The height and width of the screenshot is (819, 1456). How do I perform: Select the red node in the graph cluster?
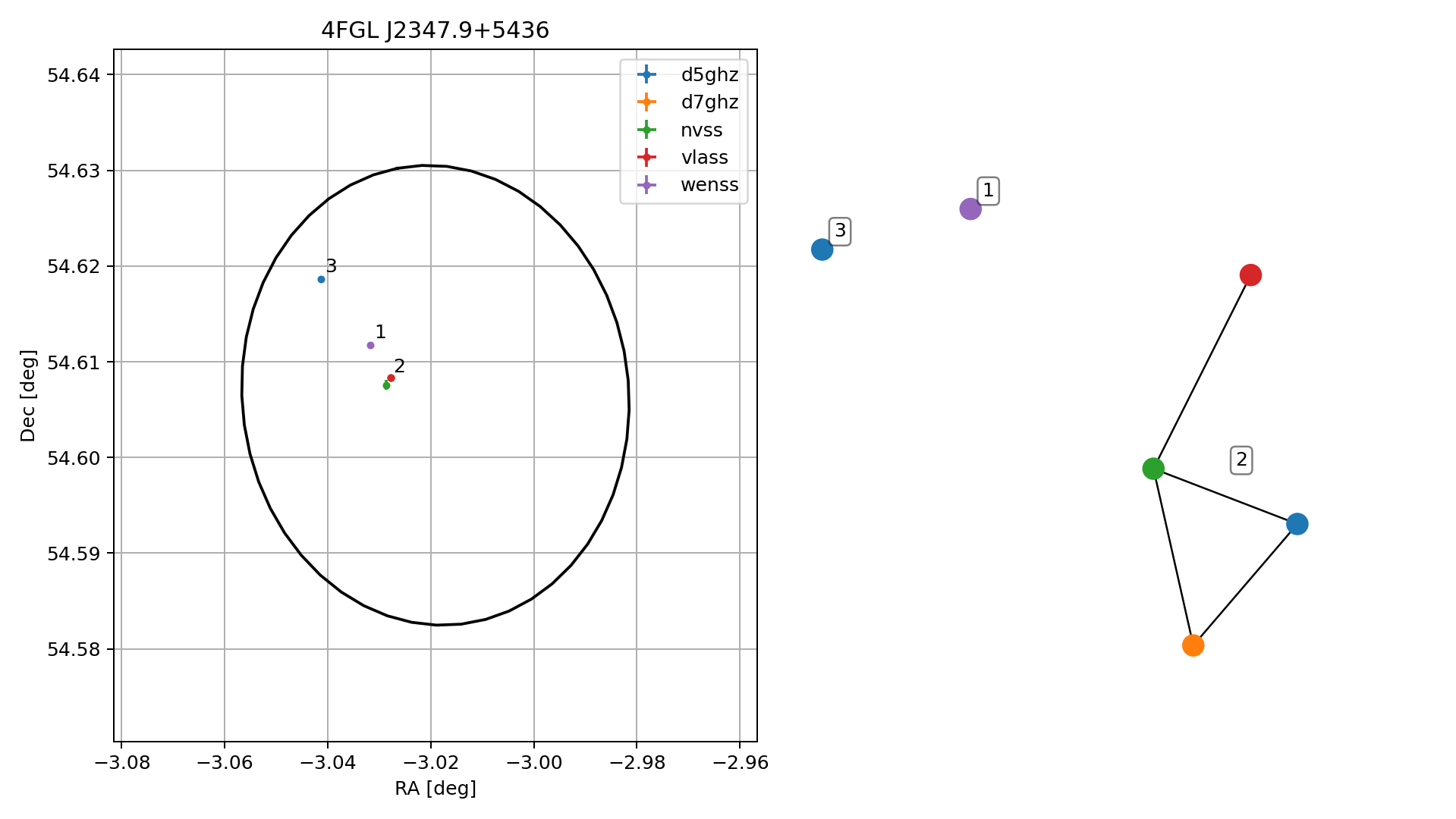pos(1250,275)
